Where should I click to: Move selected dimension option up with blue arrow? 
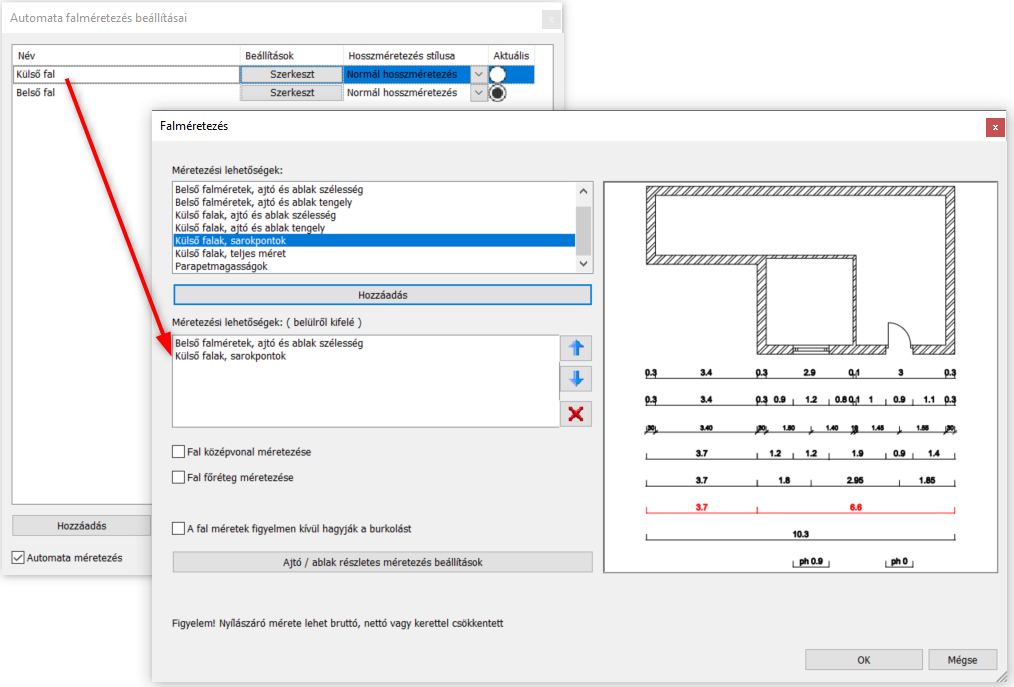click(x=576, y=348)
